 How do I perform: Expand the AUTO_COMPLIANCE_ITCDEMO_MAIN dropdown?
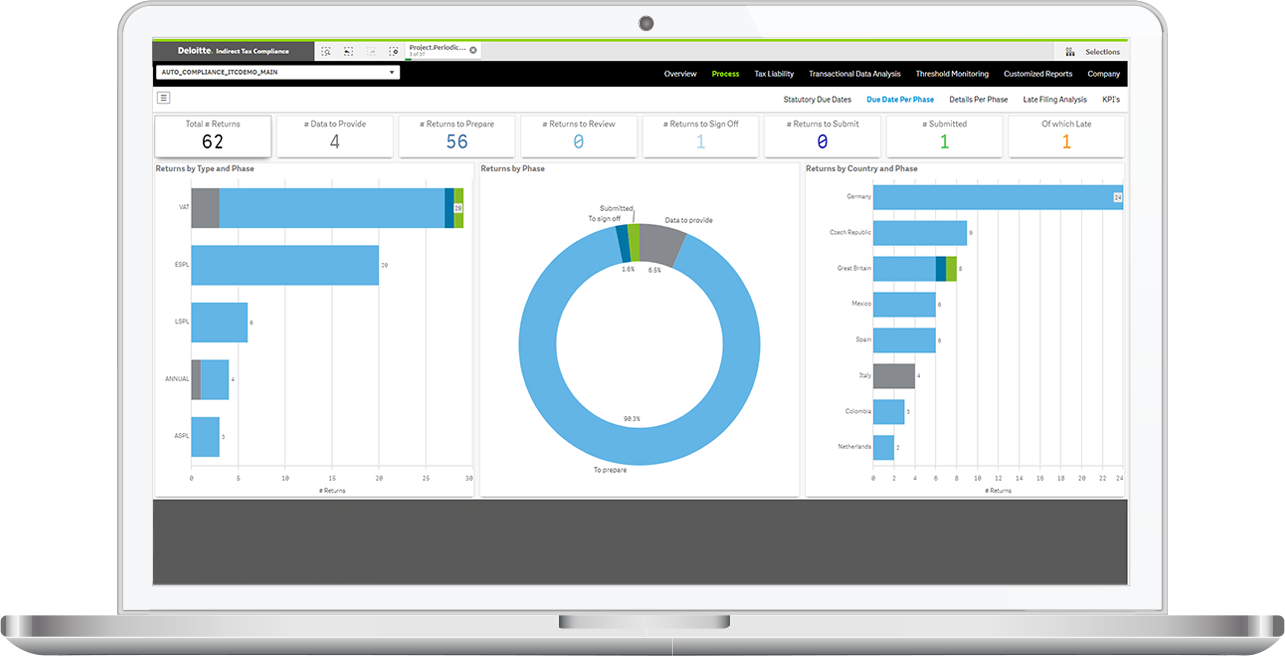[278, 73]
